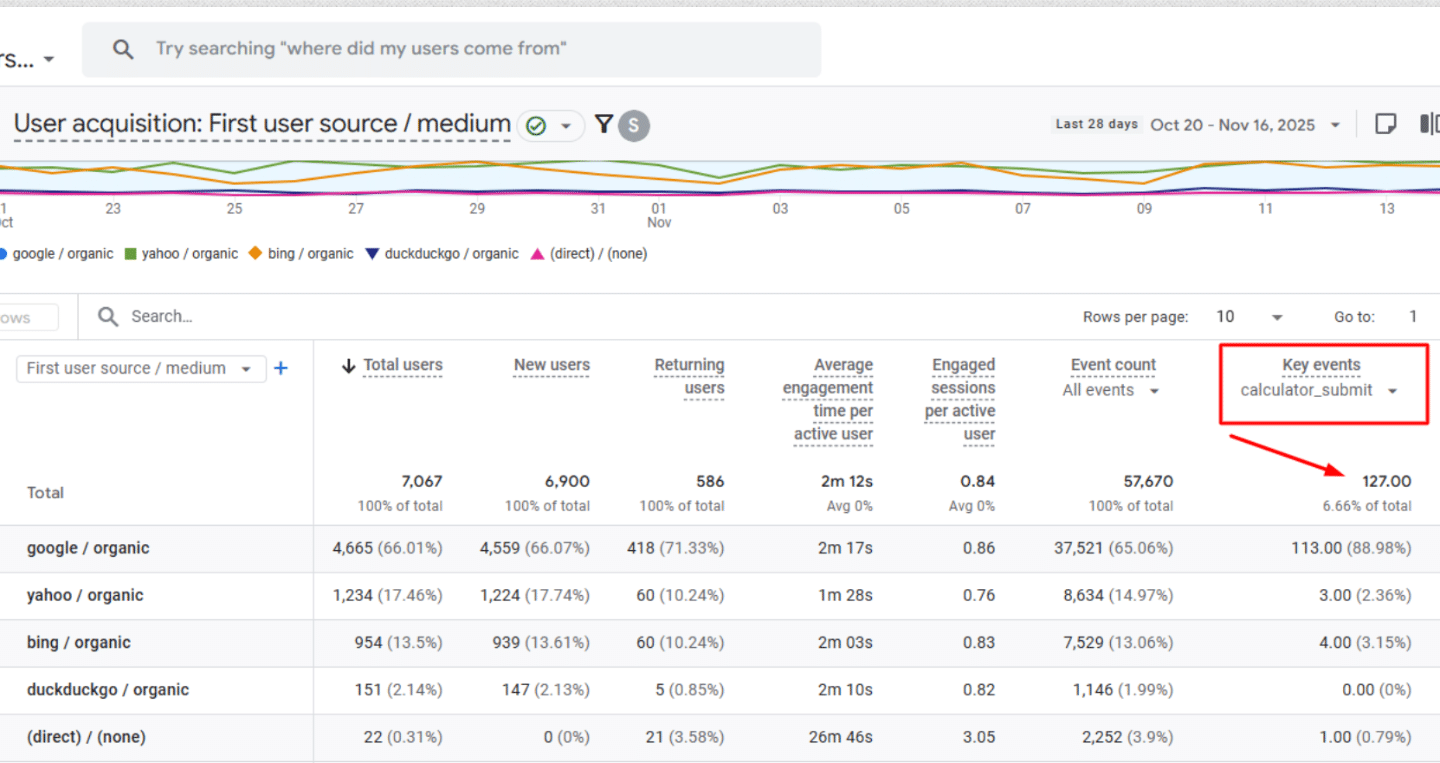Sort by New users column header
Screen dimensions: 1440x763
tap(552, 365)
